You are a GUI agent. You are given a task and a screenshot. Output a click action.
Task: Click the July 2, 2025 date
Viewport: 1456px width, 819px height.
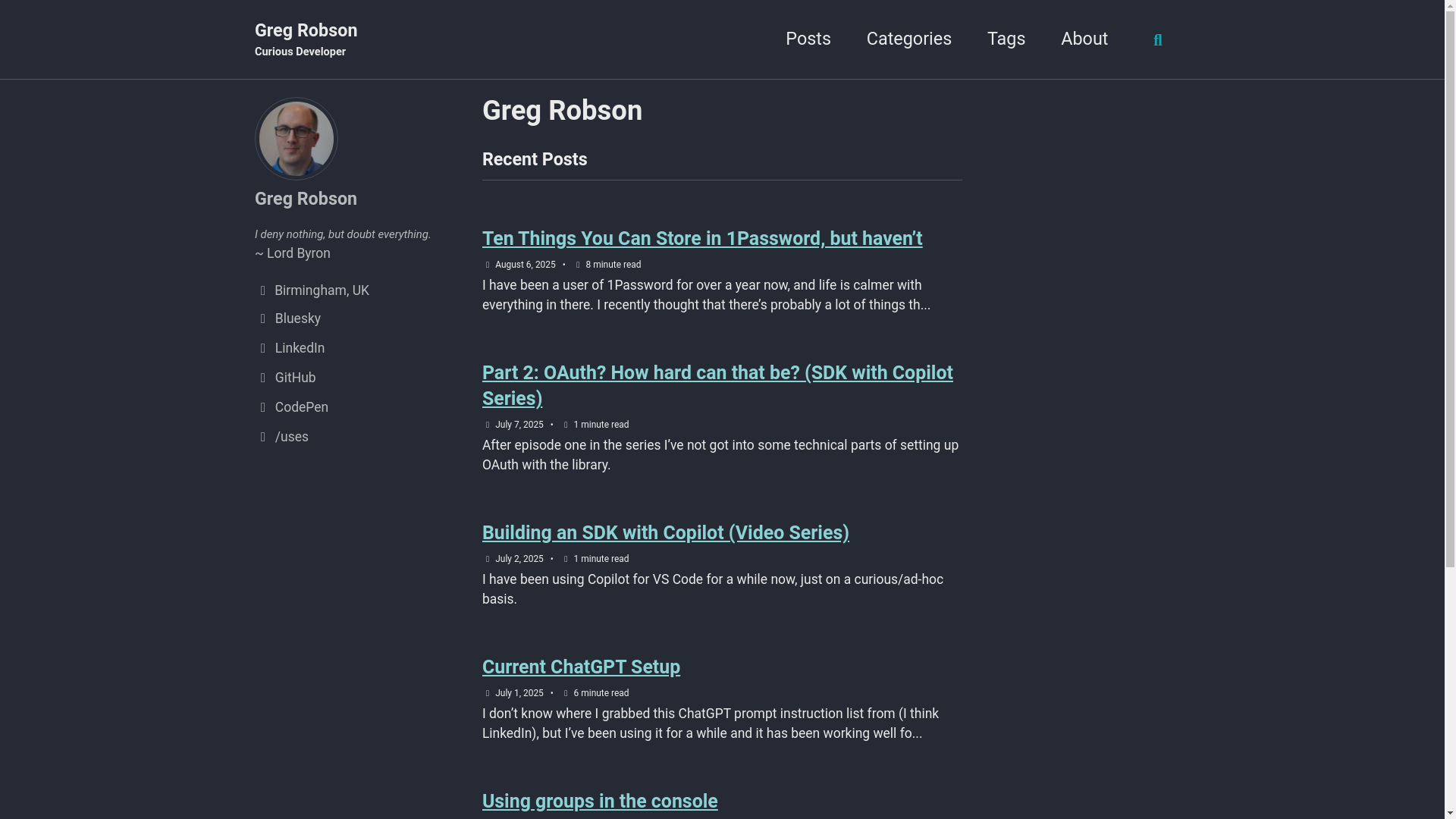(519, 559)
